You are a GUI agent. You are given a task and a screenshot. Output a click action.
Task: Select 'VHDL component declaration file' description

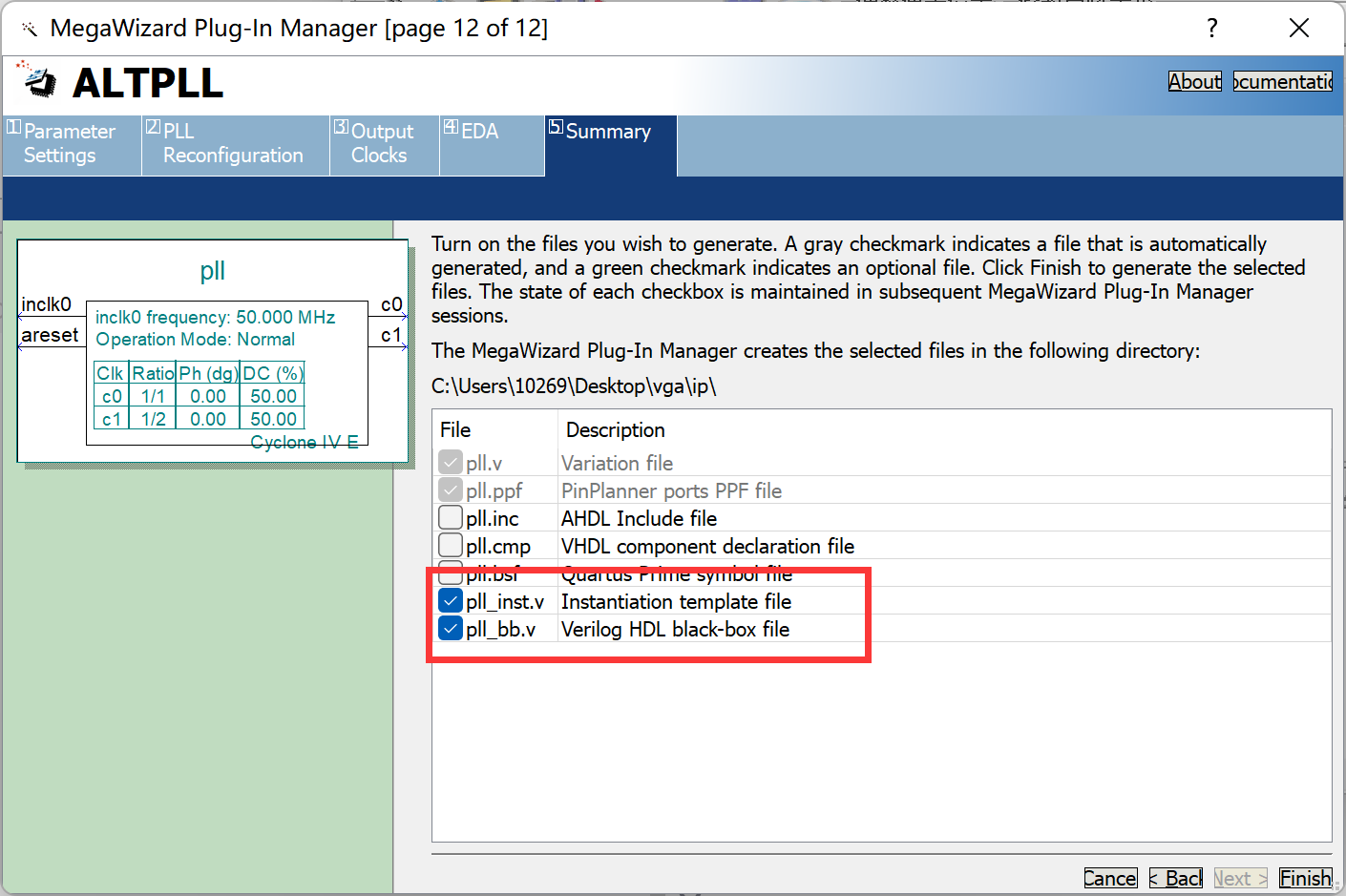click(707, 547)
